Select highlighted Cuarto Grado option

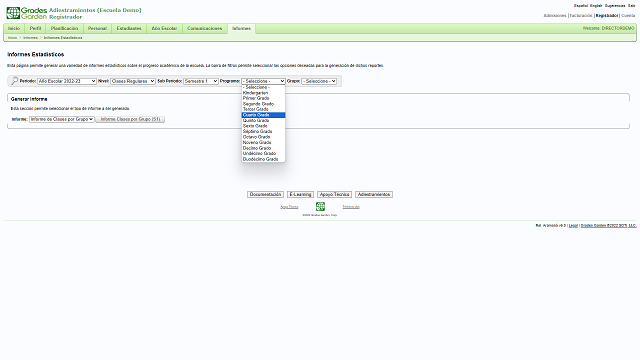pos(263,115)
